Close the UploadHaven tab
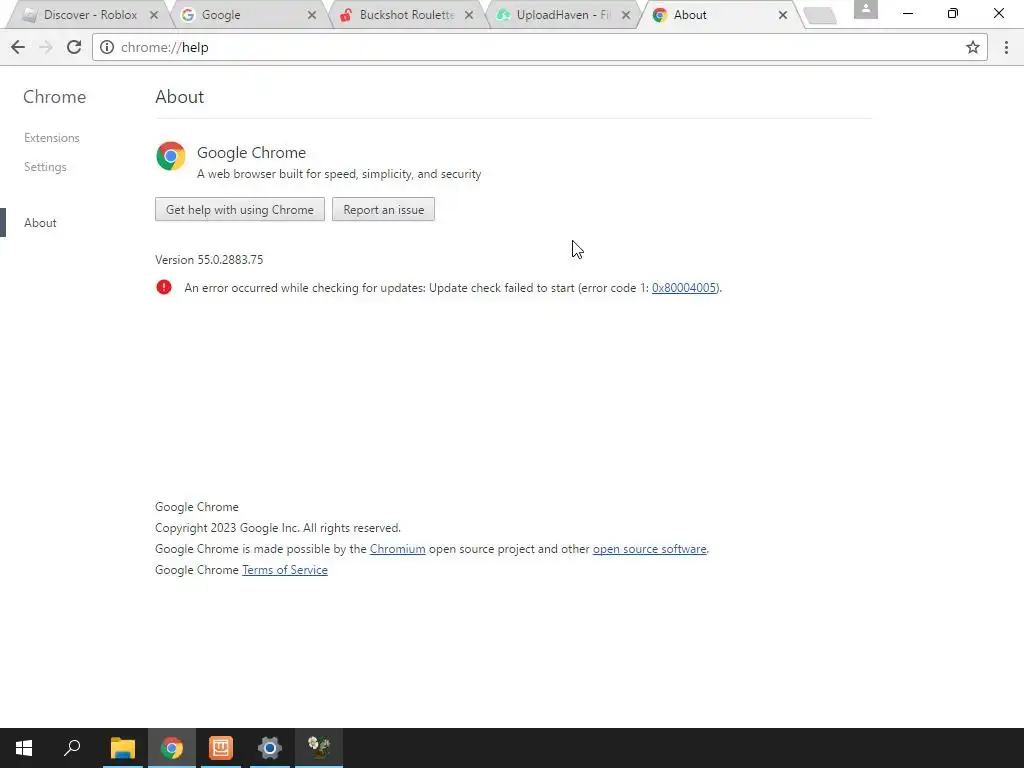The width and height of the screenshot is (1024, 768). coord(626,15)
